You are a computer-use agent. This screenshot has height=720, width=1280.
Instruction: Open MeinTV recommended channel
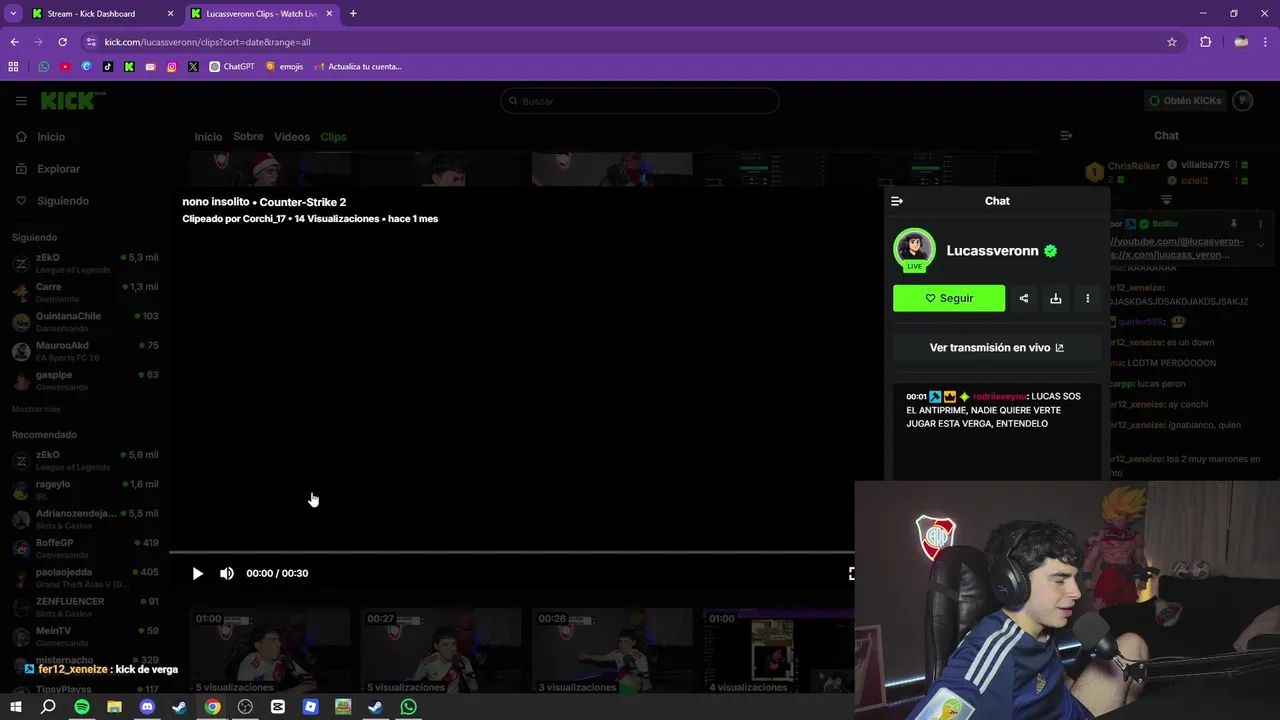[85, 636]
